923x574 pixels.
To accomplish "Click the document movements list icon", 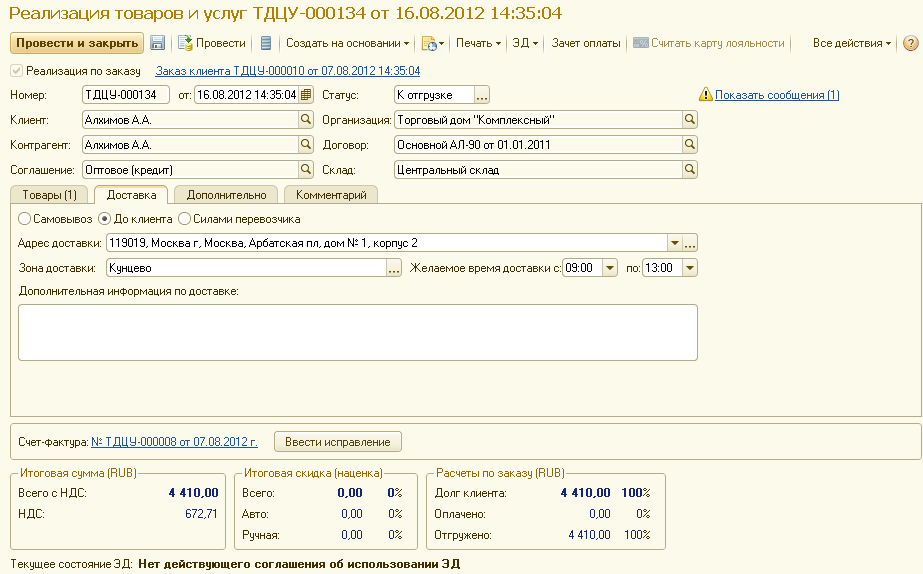I will [265, 43].
